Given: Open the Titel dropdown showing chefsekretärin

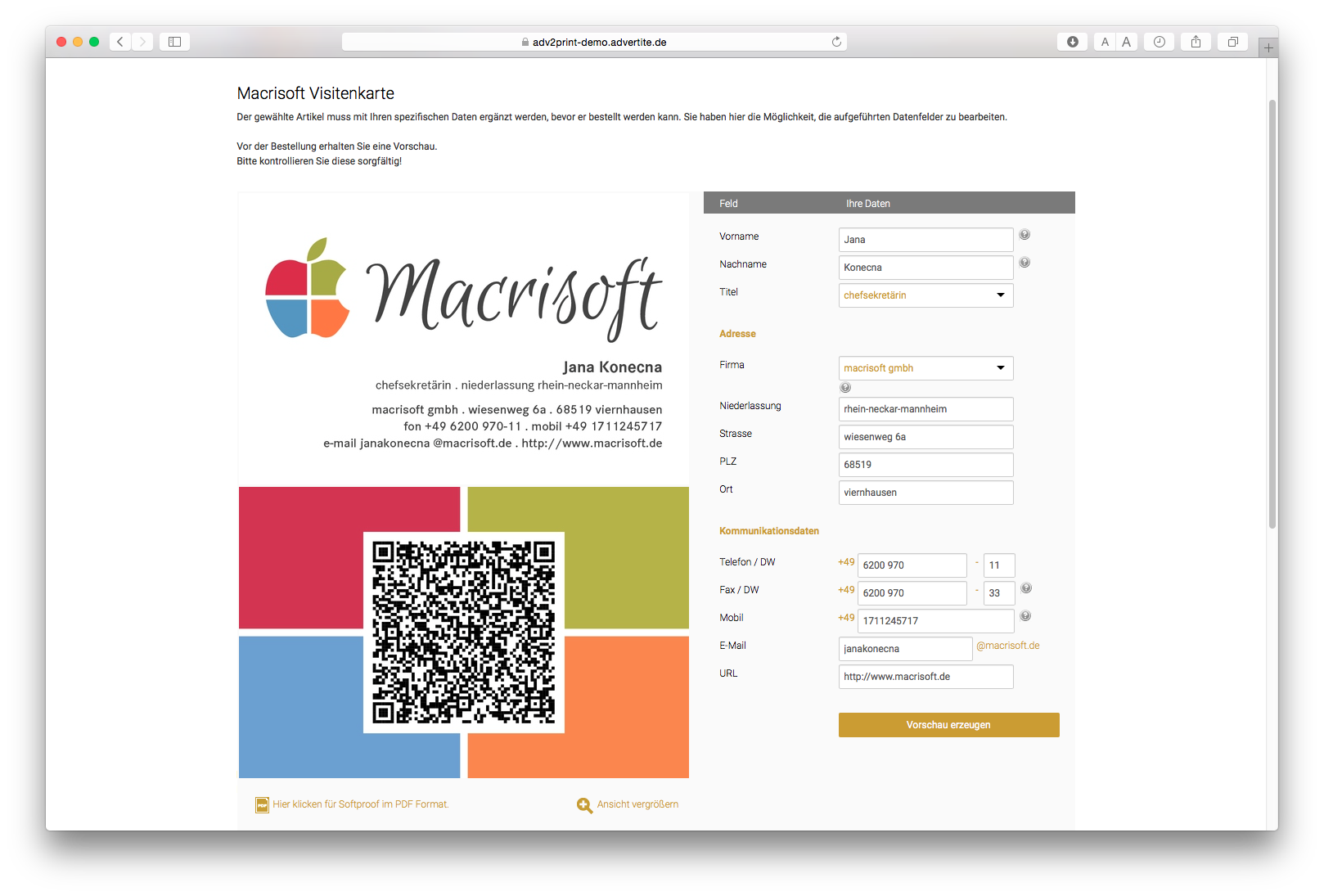Looking at the screenshot, I should 925,295.
